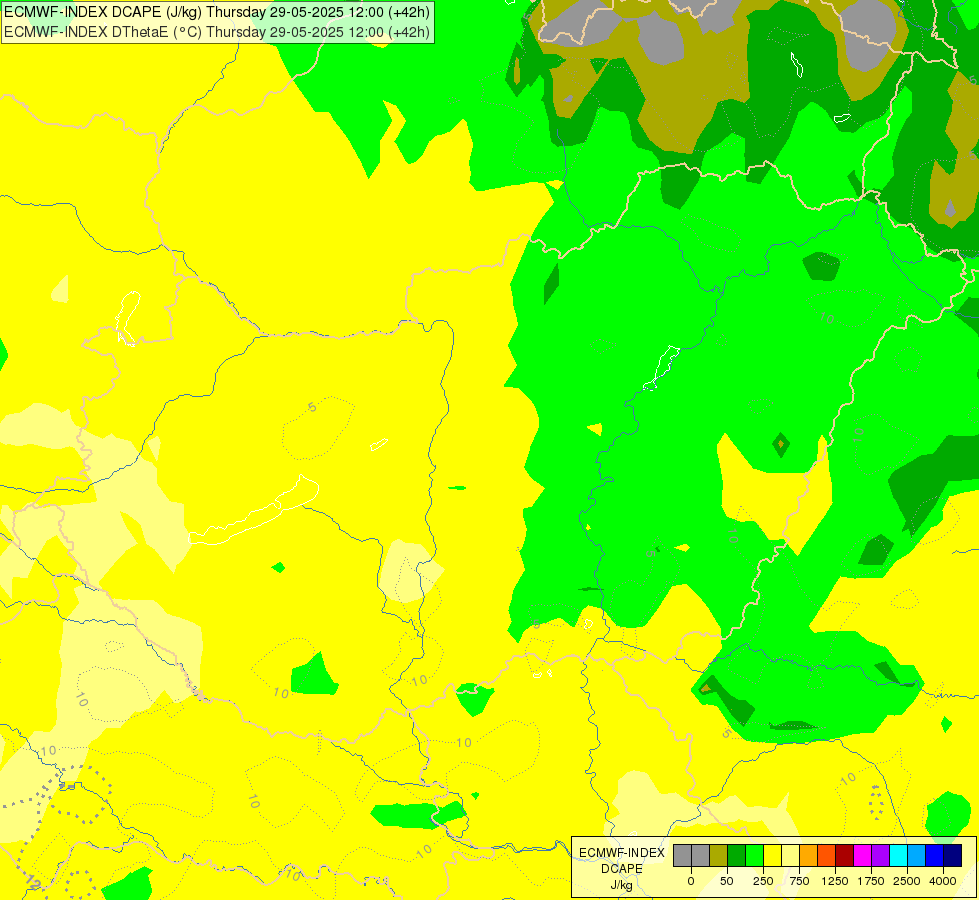The height and width of the screenshot is (900, 979).
Task: Click the 'ECMWF-INDEX' legend label
Action: tap(622, 853)
